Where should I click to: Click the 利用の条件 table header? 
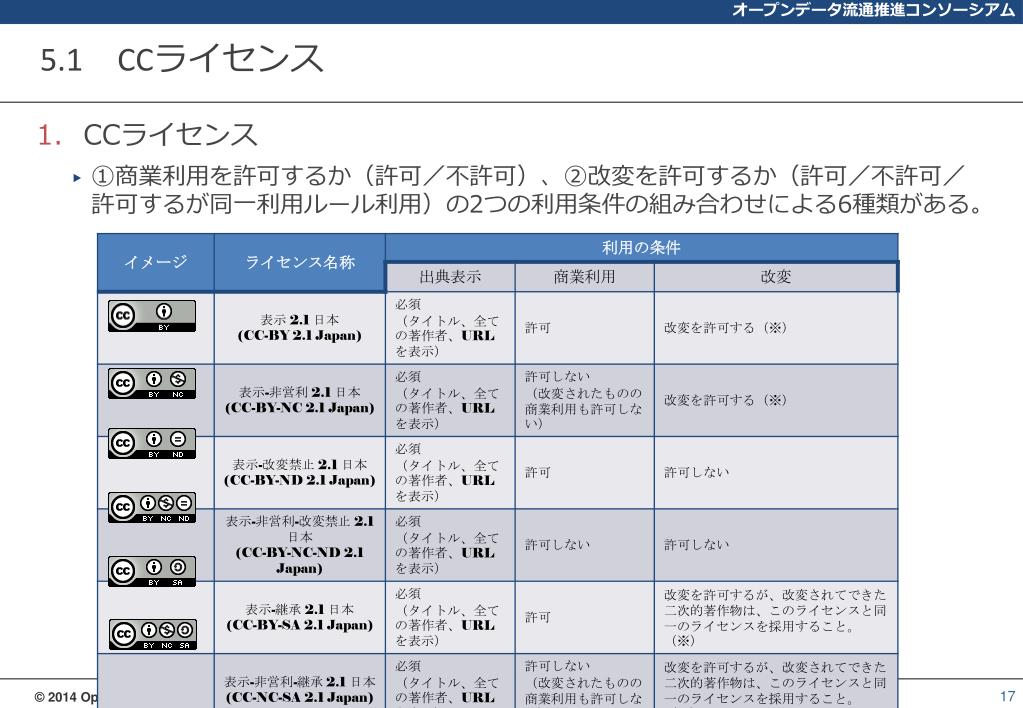click(x=641, y=247)
